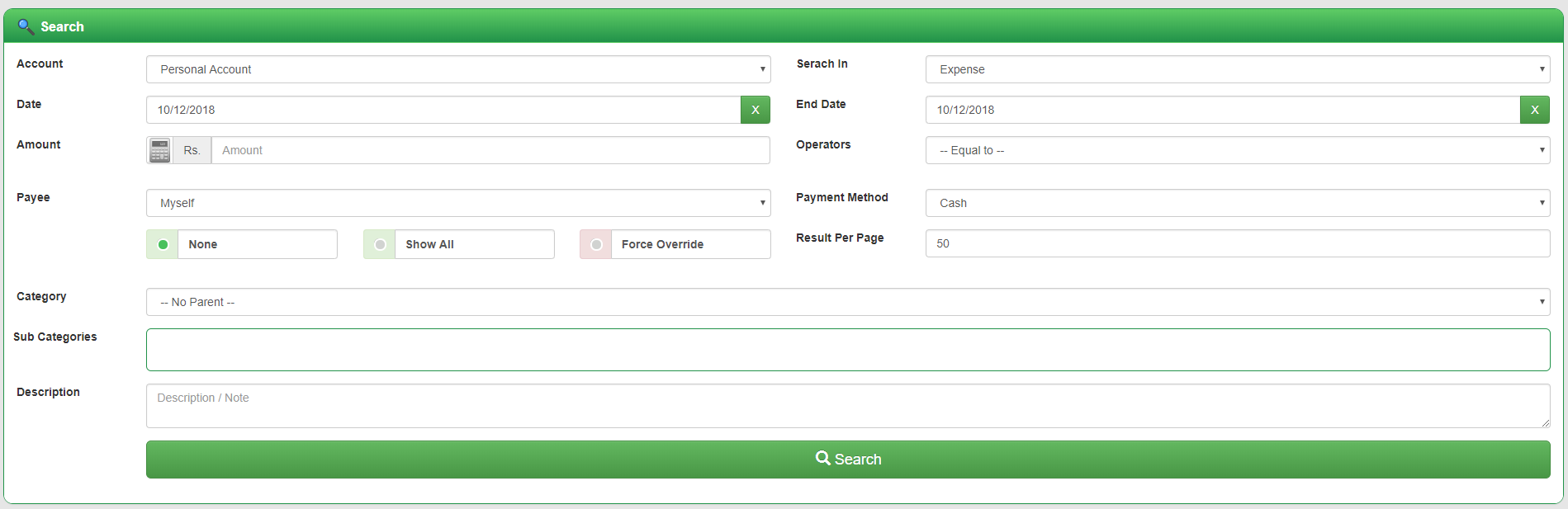Clear the End Date with X button

[1534, 110]
